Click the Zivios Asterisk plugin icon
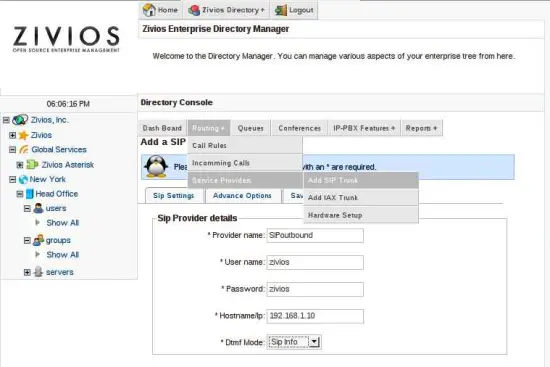This screenshot has height=367, width=550. [32, 165]
